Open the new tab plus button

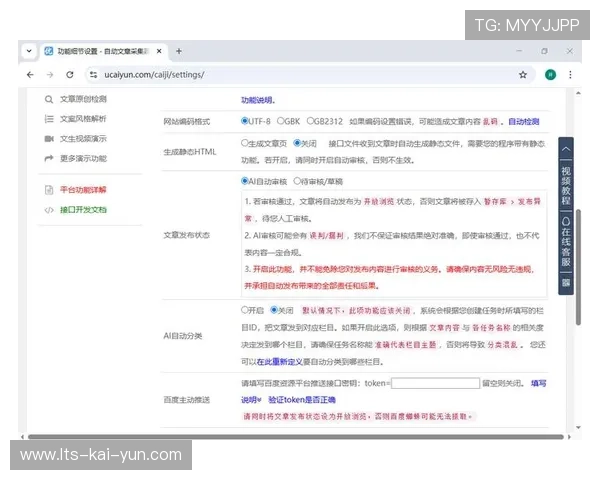pyautogui.click(x=179, y=50)
